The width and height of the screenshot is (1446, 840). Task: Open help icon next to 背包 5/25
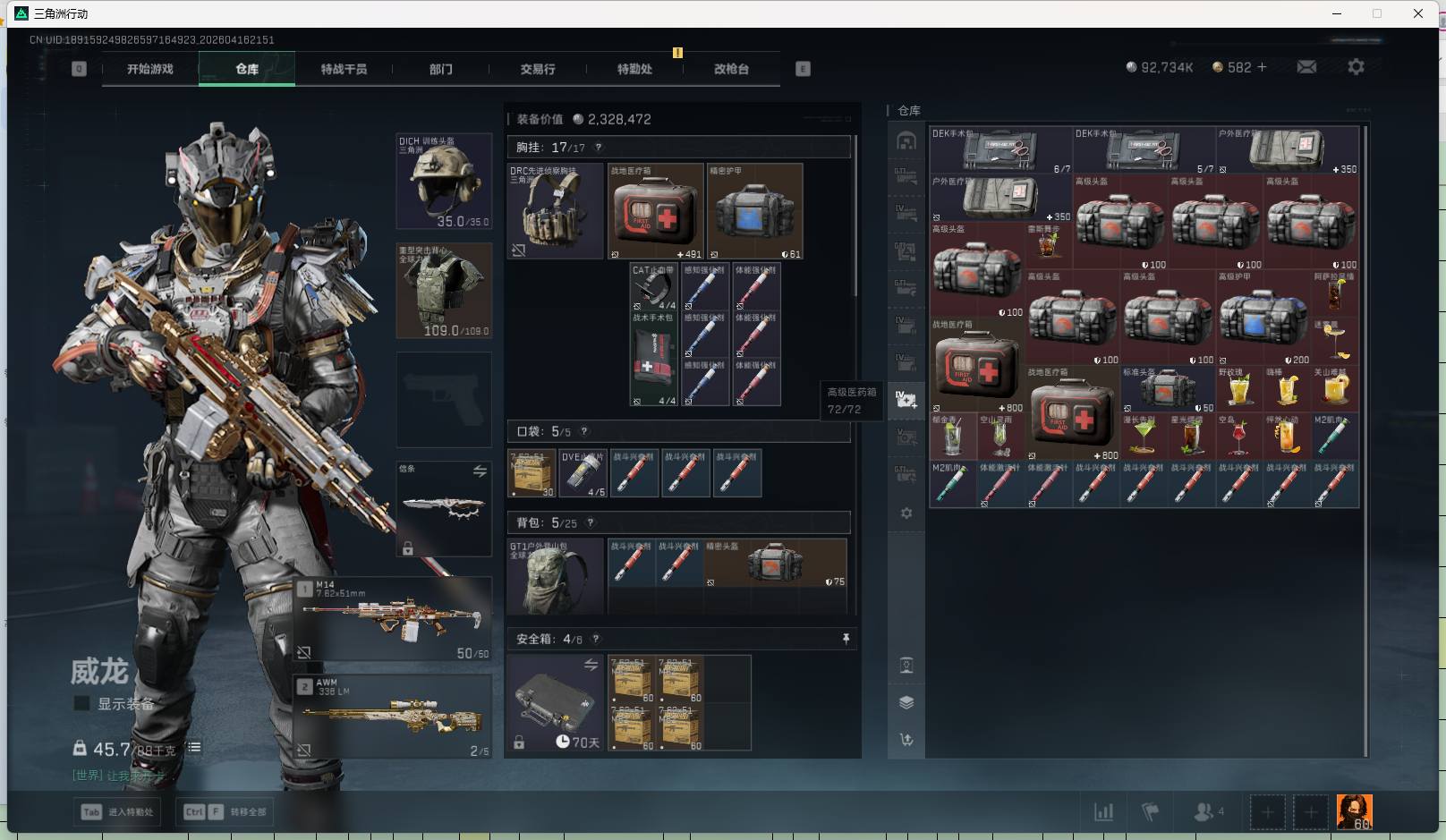(591, 522)
